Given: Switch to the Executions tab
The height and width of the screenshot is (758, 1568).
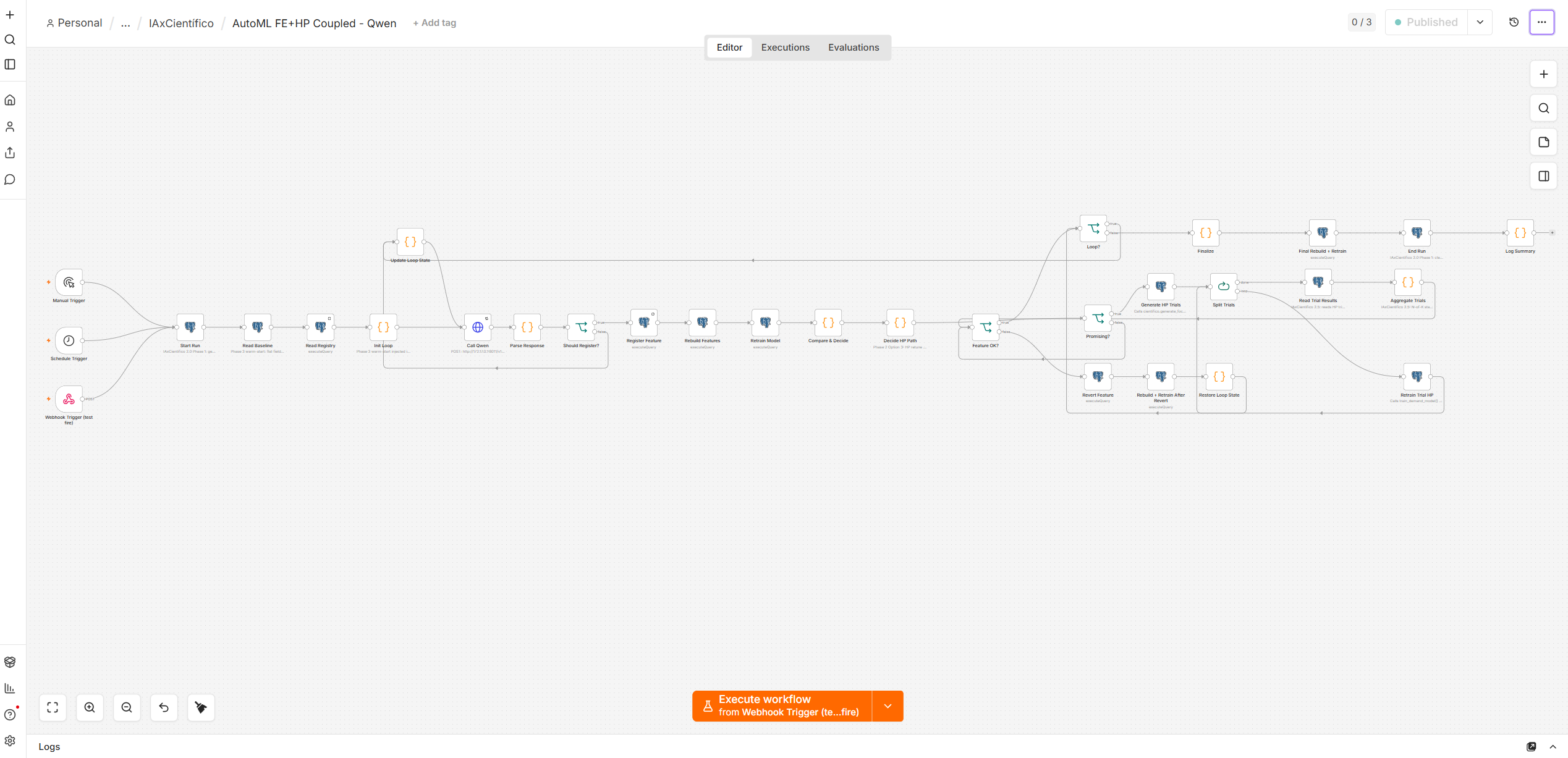Looking at the screenshot, I should tap(785, 48).
